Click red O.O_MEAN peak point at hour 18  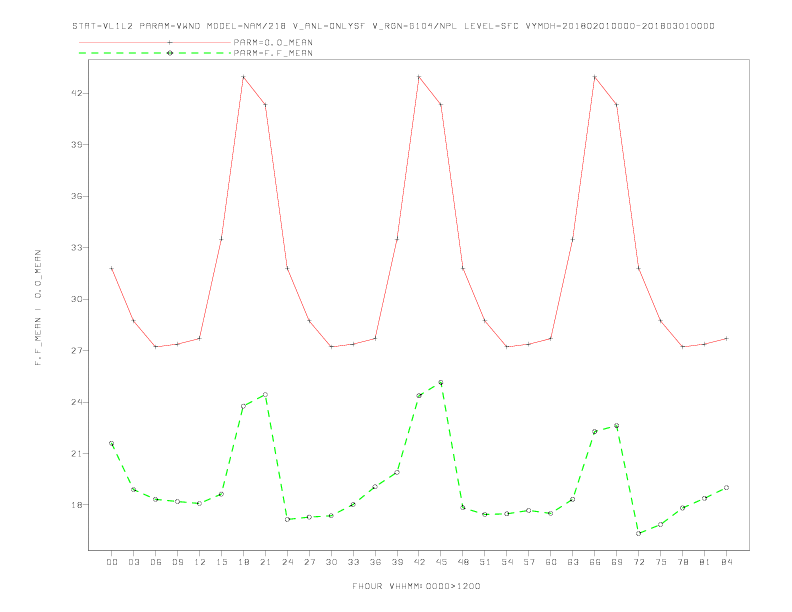pyautogui.click(x=243, y=77)
